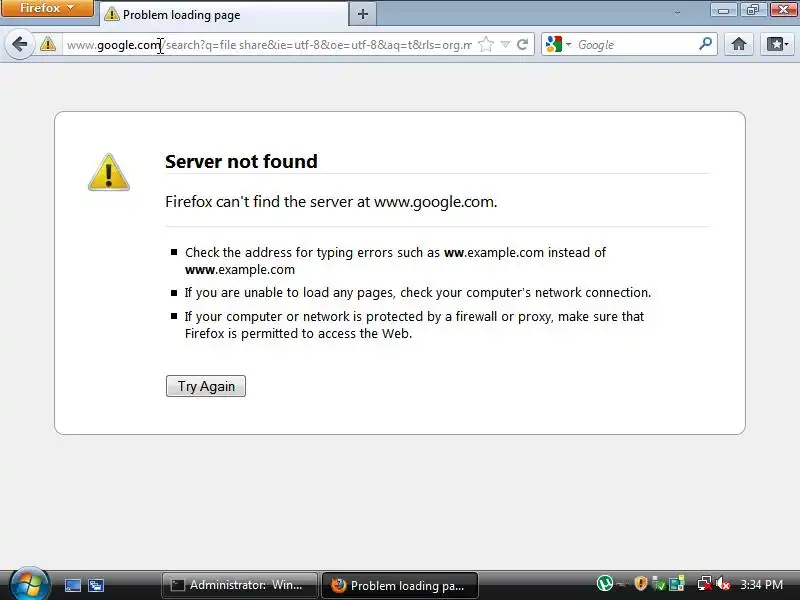The height and width of the screenshot is (600, 800).
Task: Click the 3:34 PM clock
Action: point(762,584)
